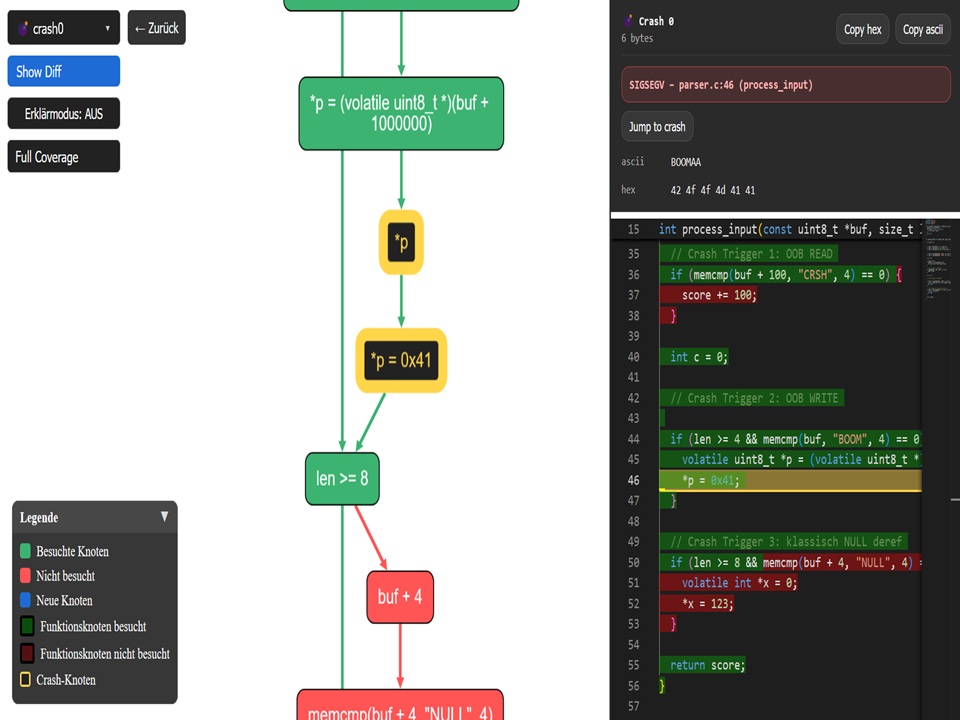Jump to crash location in code
The height and width of the screenshot is (720, 960).
pos(657,127)
